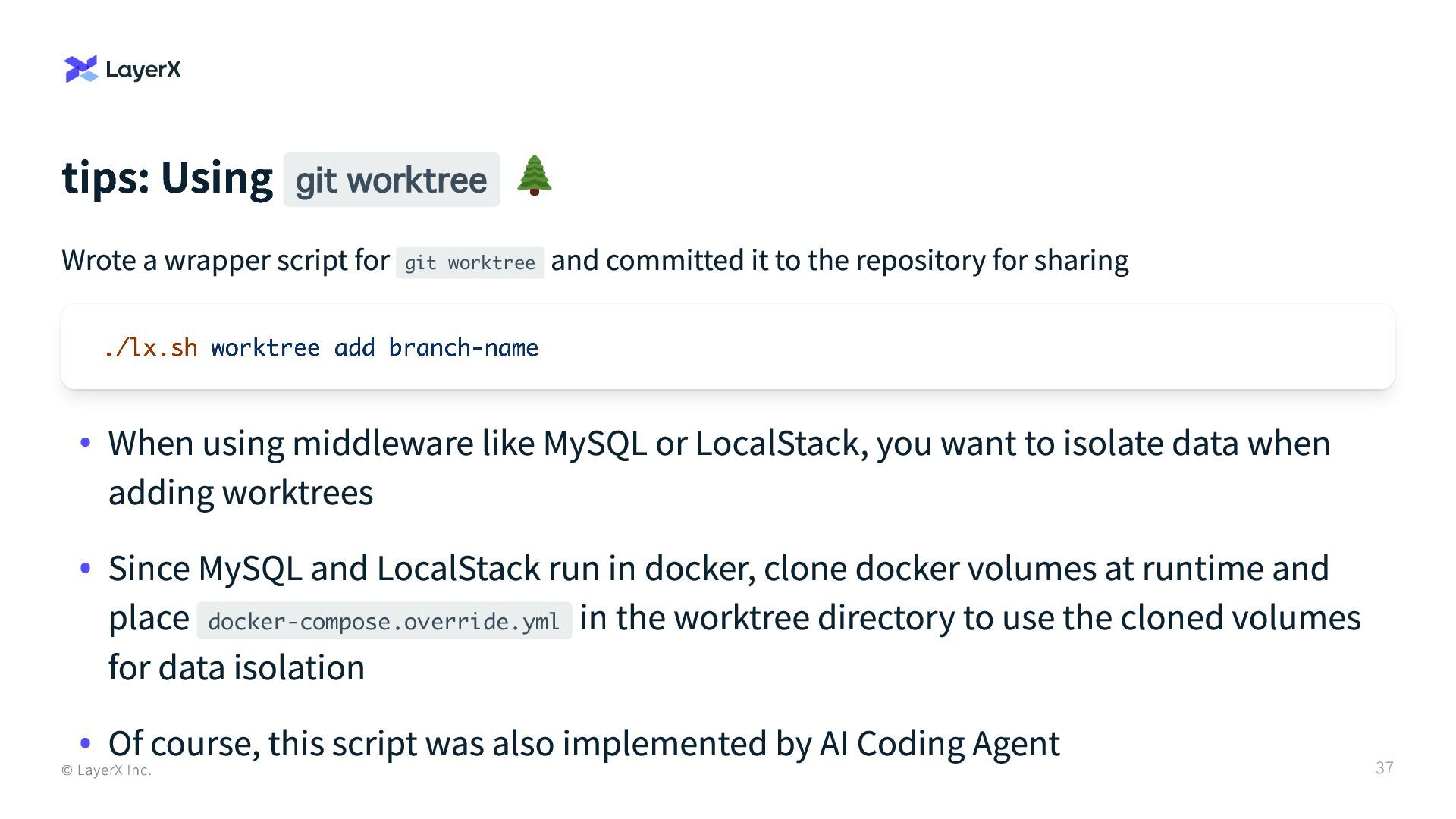Click the 'tips: Using' heading text

coord(167,179)
